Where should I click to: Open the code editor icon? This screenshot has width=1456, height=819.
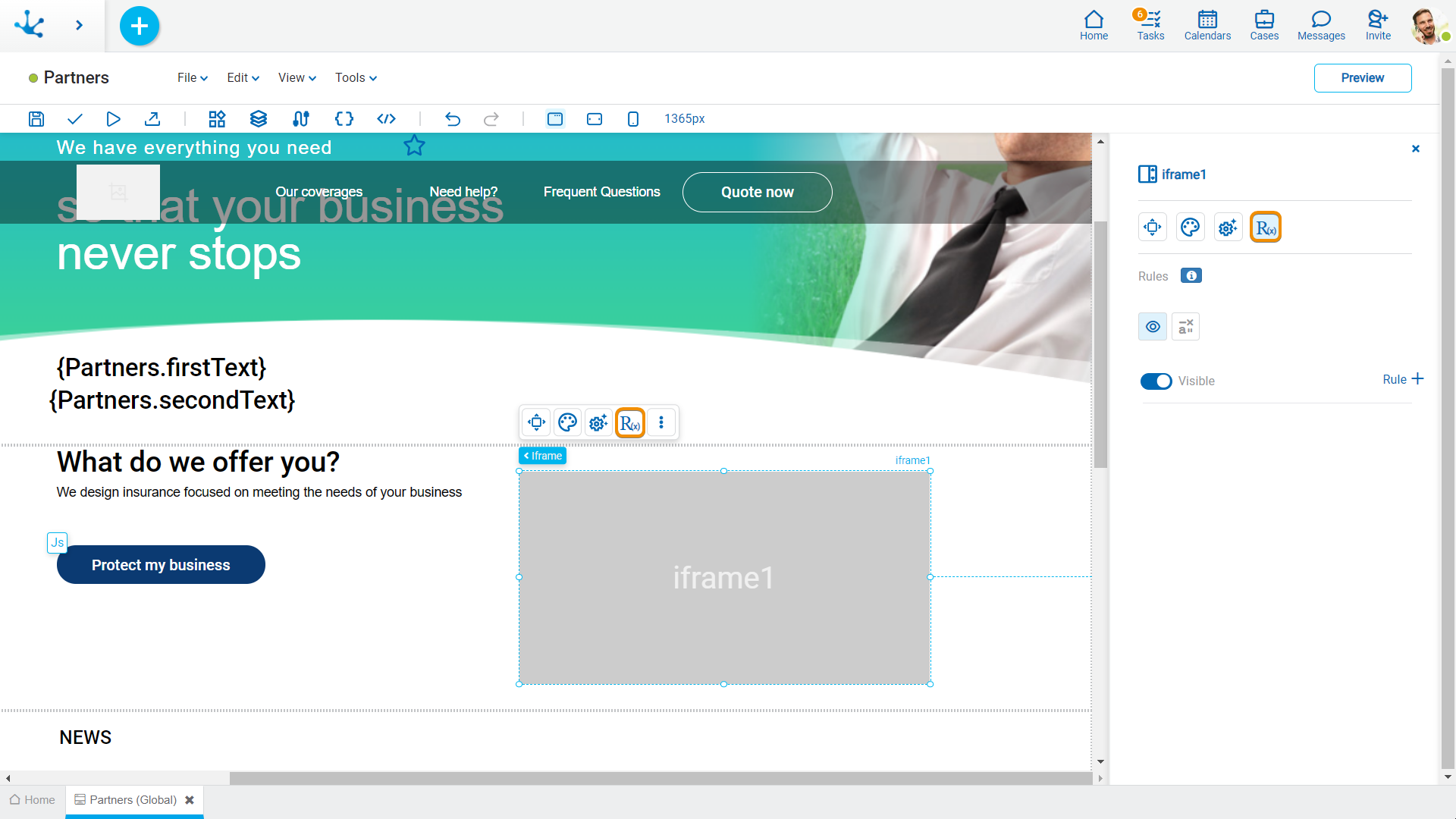[x=387, y=118]
